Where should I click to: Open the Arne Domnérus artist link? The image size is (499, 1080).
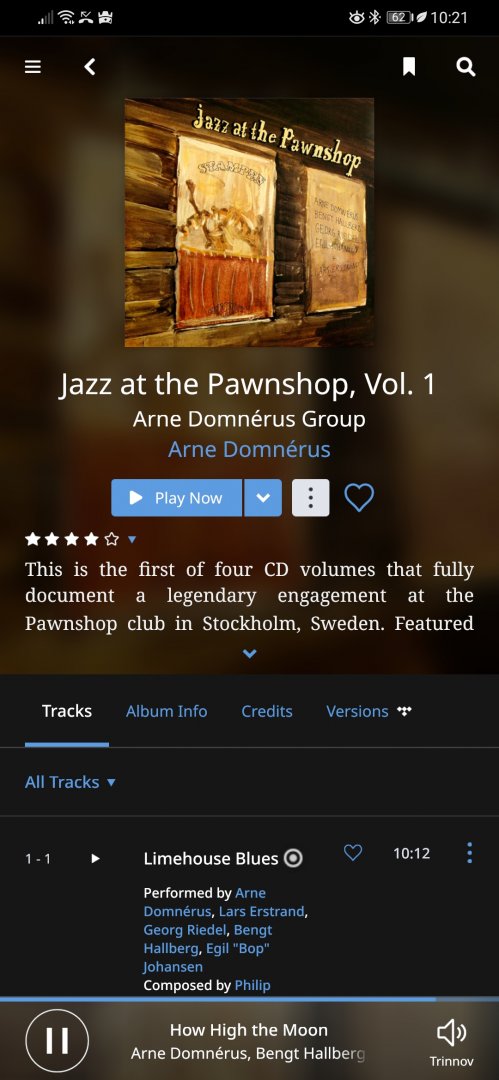coord(250,449)
